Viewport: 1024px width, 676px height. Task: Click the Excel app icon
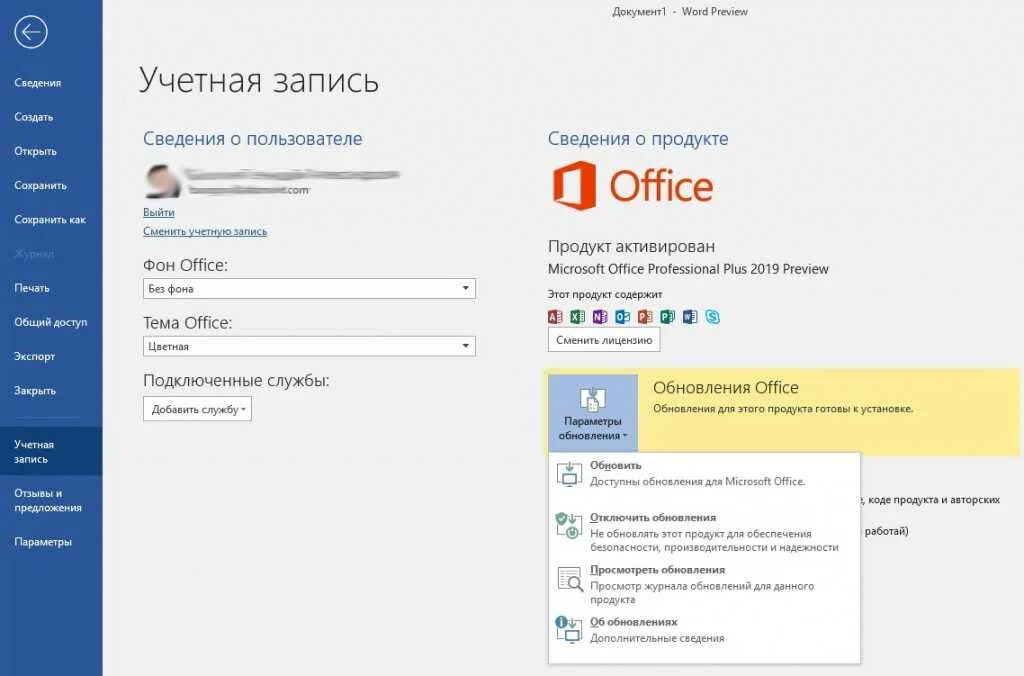[x=577, y=317]
